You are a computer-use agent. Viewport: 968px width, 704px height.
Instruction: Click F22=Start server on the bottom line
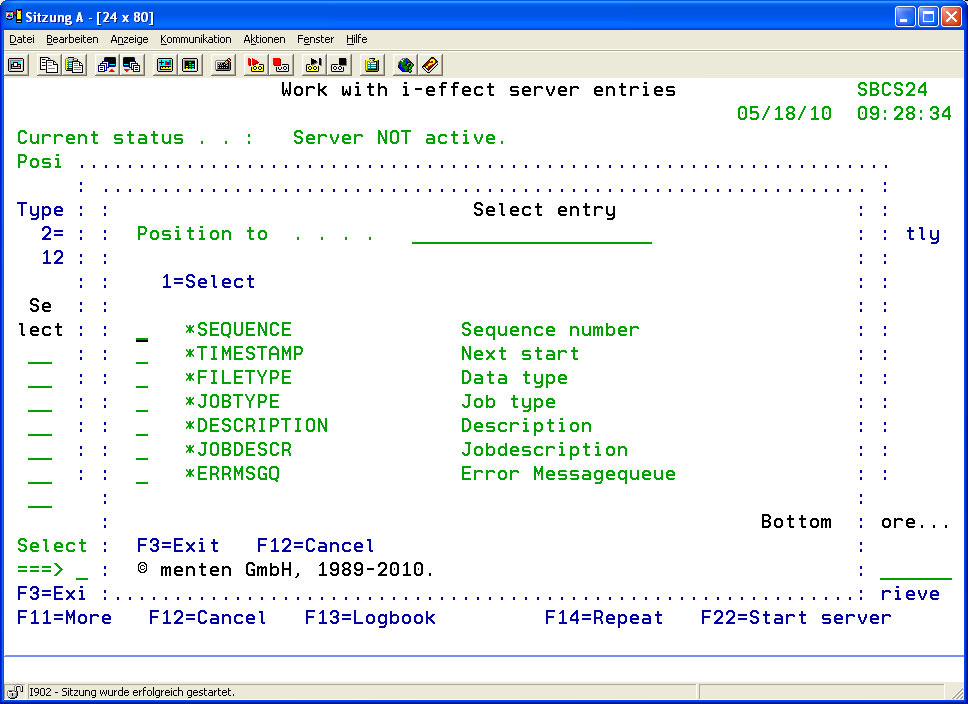795,618
